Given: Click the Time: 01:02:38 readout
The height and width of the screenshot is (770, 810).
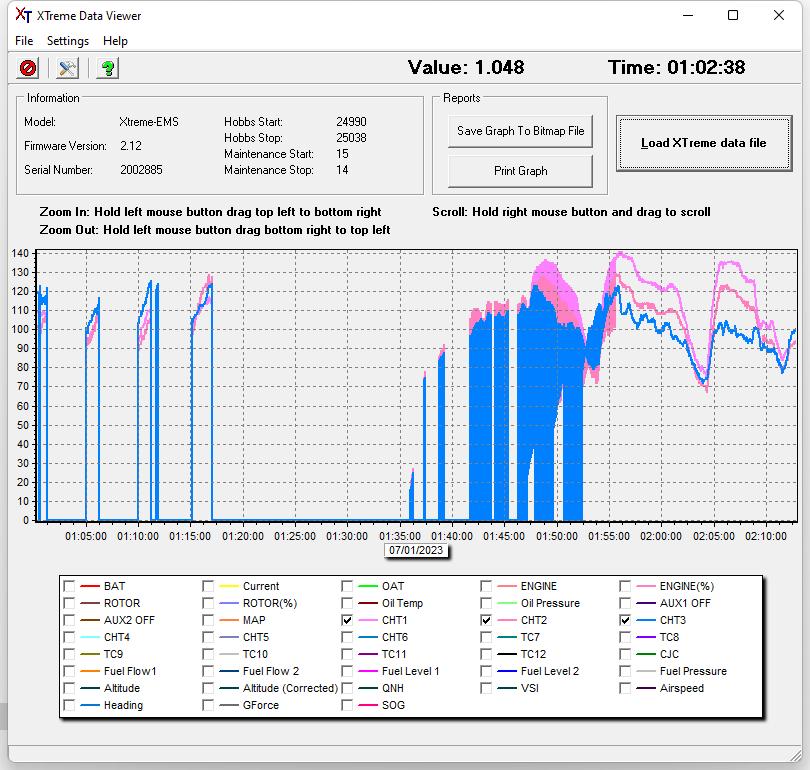Looking at the screenshot, I should click(677, 68).
